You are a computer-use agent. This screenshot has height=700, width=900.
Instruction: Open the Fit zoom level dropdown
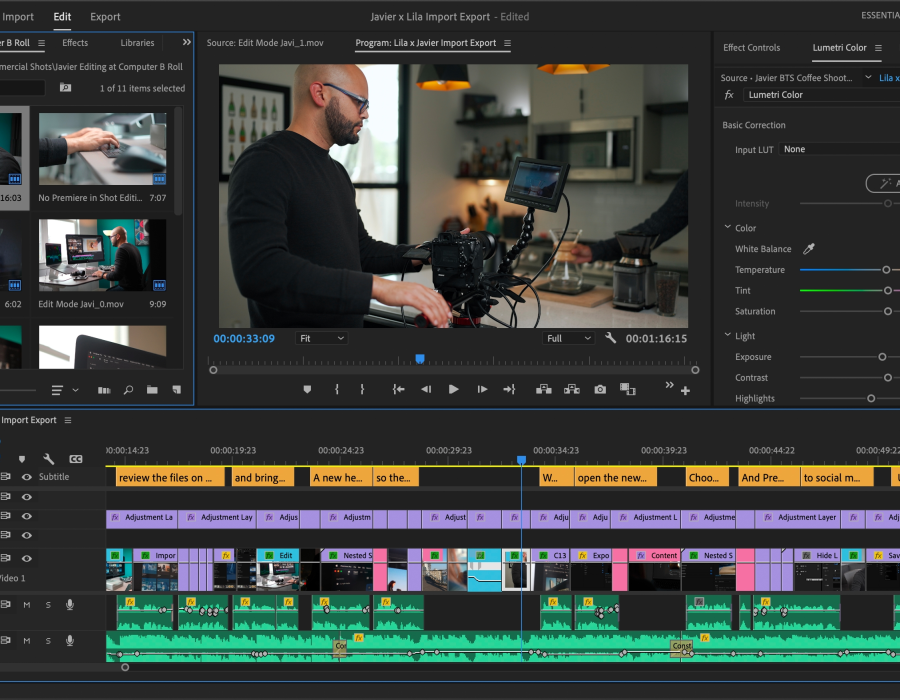point(321,339)
